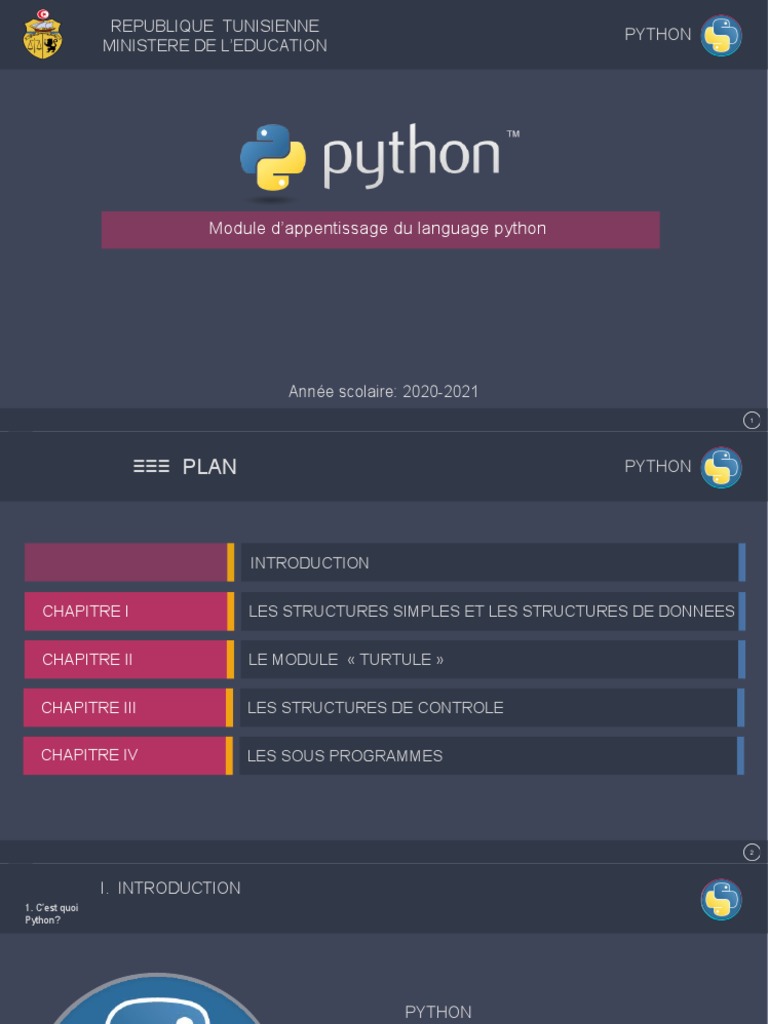Click the Module d'appentissage subtitle banner
This screenshot has height=1024, width=768.
pyautogui.click(x=380, y=229)
